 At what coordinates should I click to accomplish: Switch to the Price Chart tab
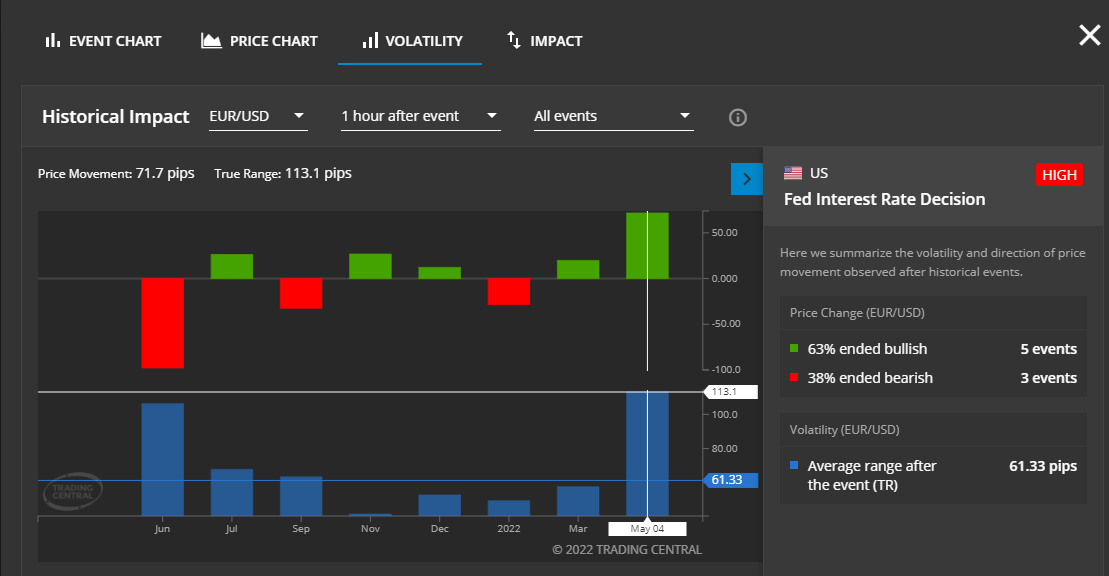tap(260, 41)
